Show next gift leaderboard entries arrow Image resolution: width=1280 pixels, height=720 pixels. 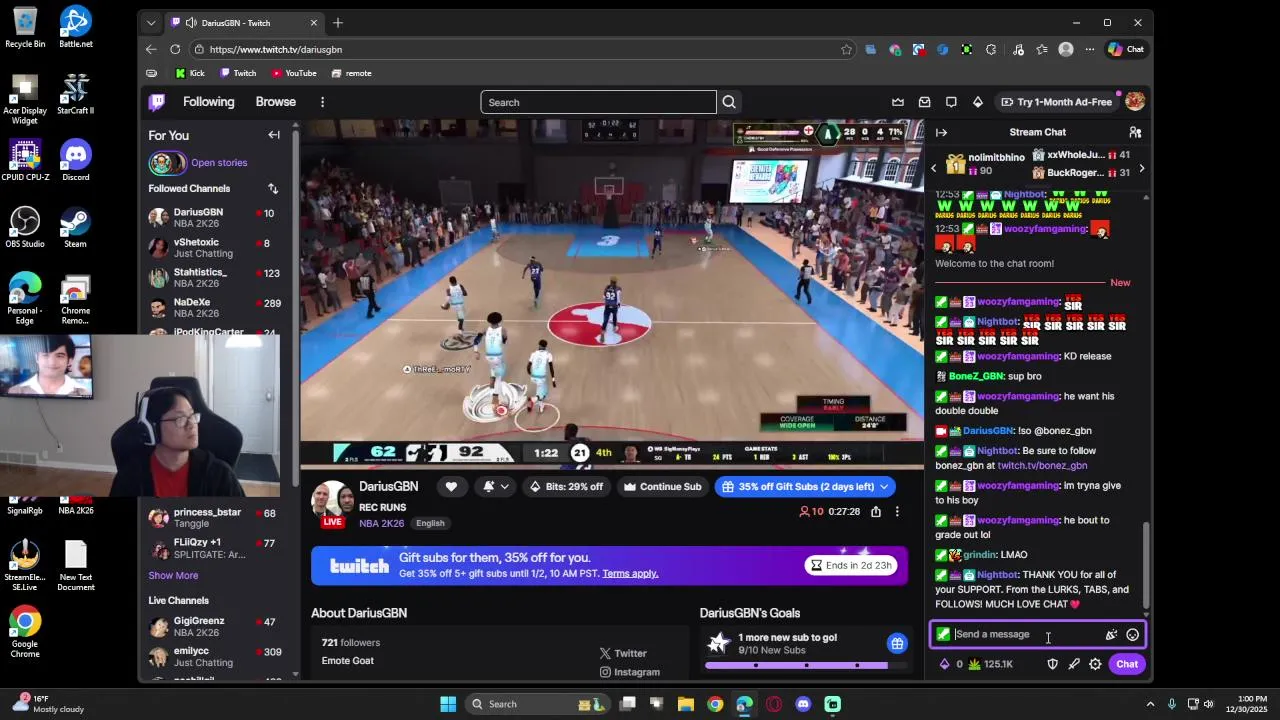tap(1141, 168)
